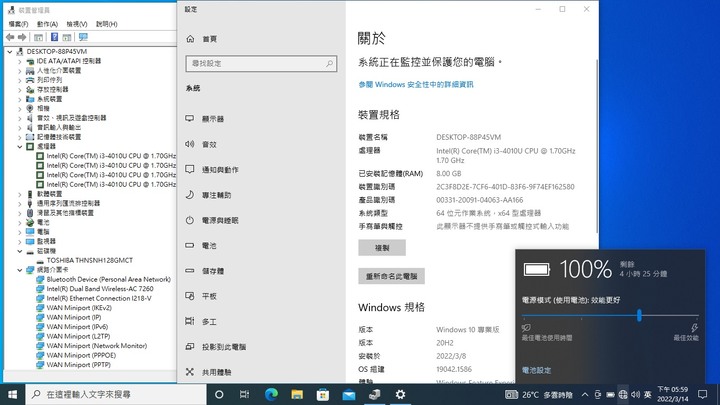
Task: Click the blue question-mark help icon in Device Manager
Action: tap(54, 37)
